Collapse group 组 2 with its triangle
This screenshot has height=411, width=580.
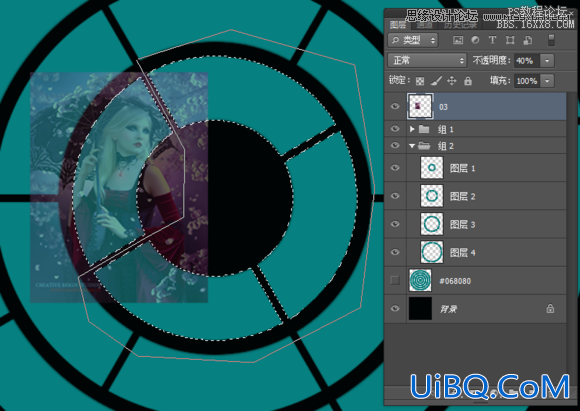(x=412, y=146)
